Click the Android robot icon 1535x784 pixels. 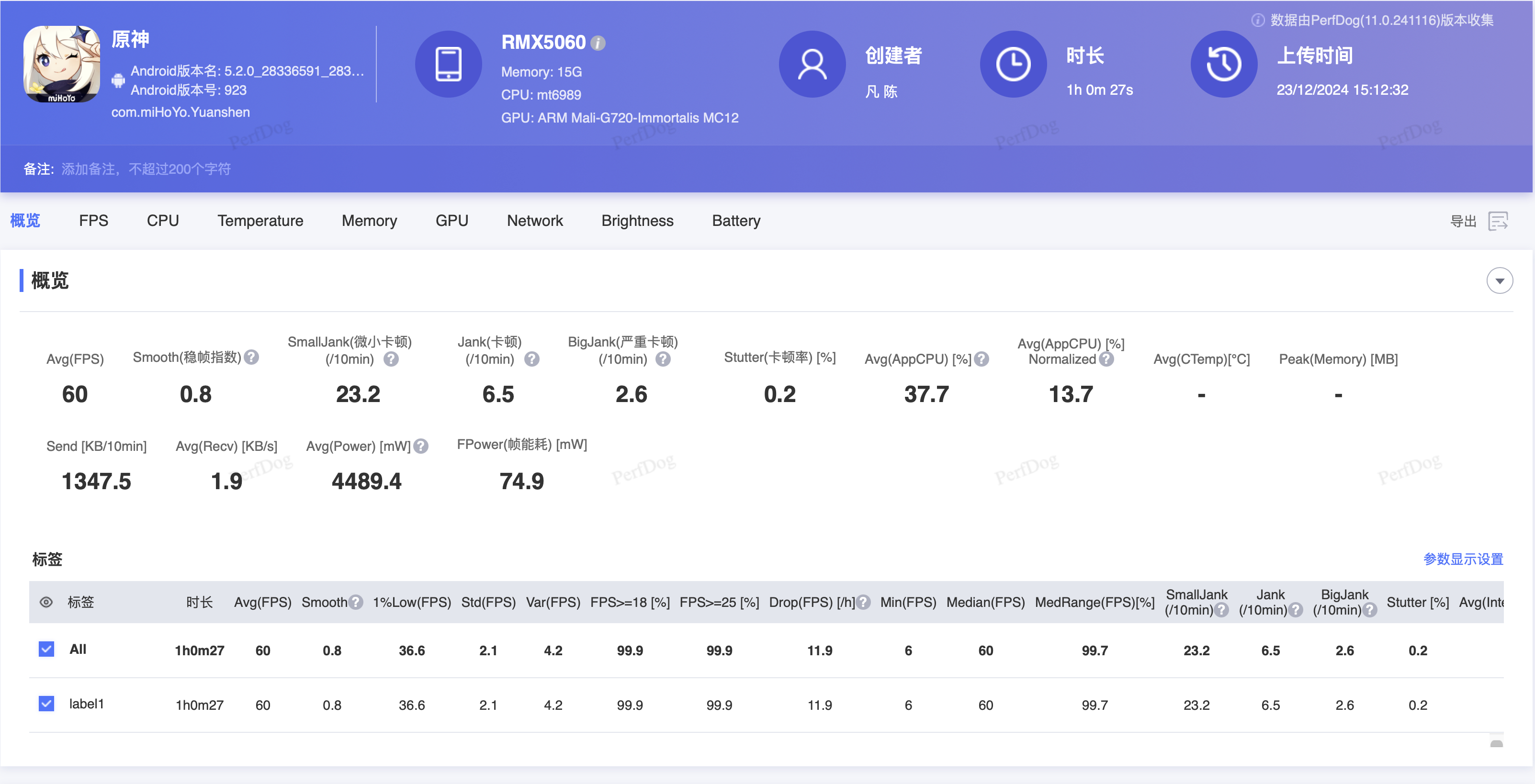click(118, 80)
